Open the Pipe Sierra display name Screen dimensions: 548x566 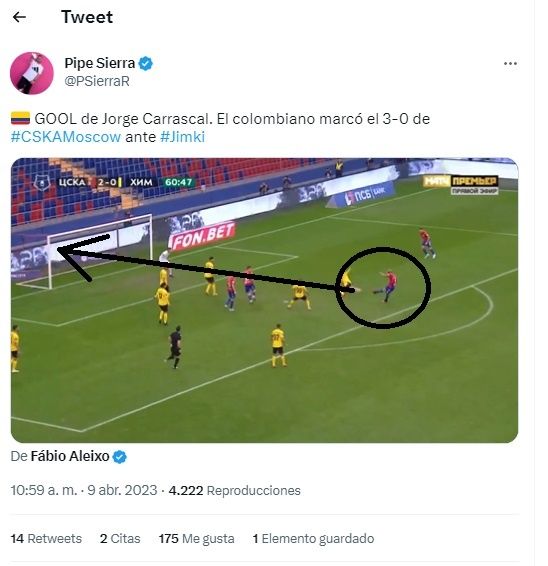pos(100,63)
